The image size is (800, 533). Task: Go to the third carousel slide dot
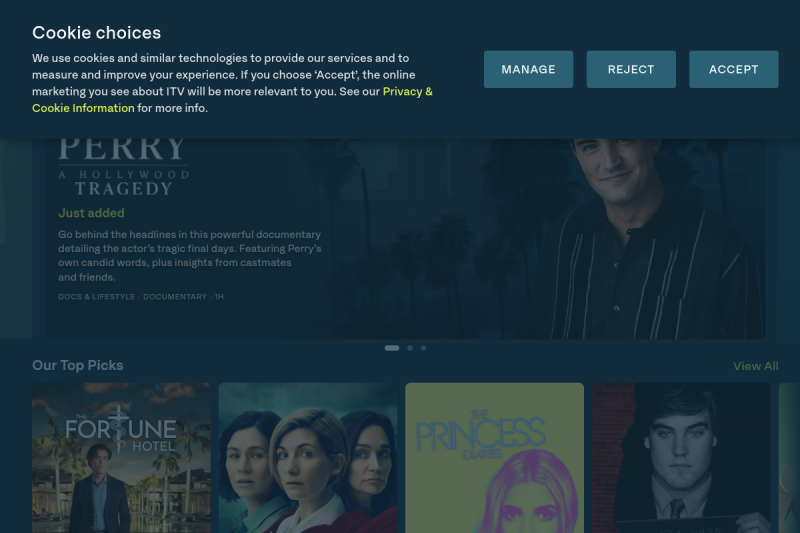click(x=423, y=348)
